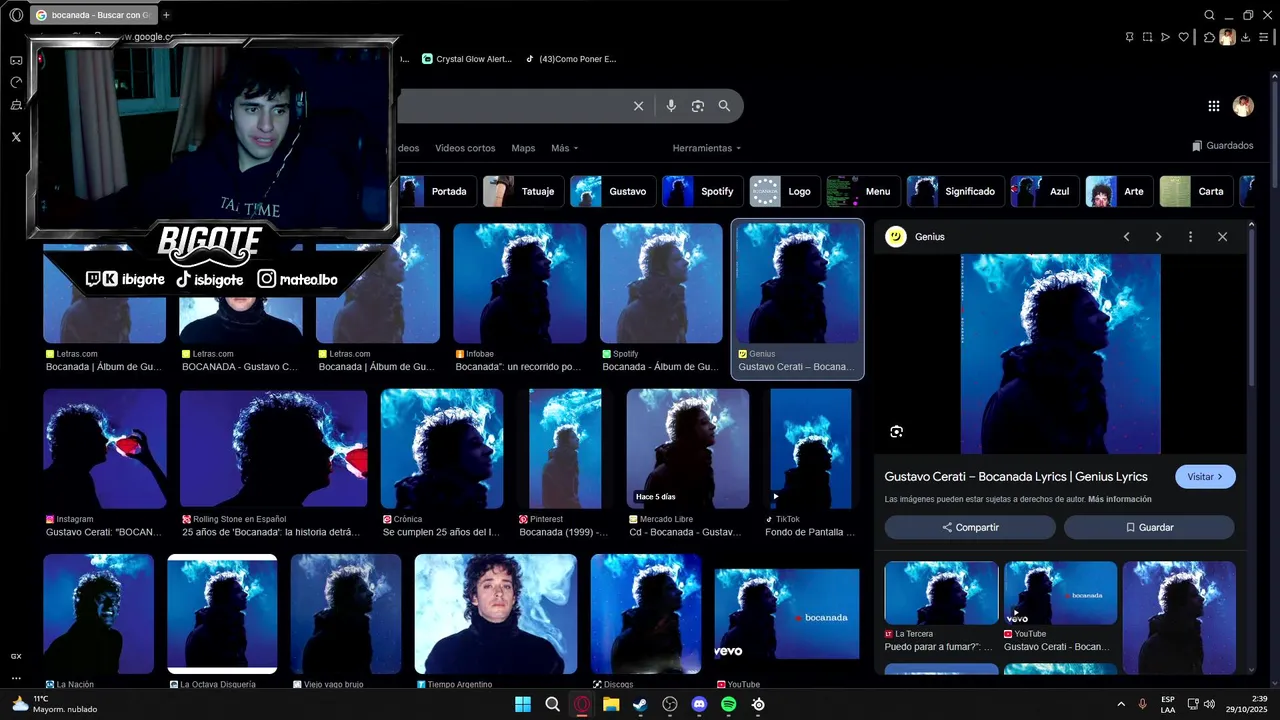
Task: Start voice search with microphone icon
Action: click(x=671, y=106)
